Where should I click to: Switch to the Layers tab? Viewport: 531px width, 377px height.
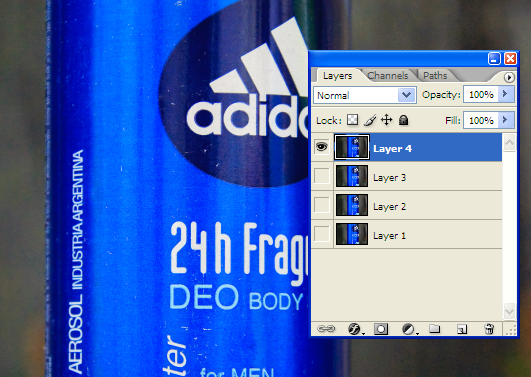(x=337, y=76)
